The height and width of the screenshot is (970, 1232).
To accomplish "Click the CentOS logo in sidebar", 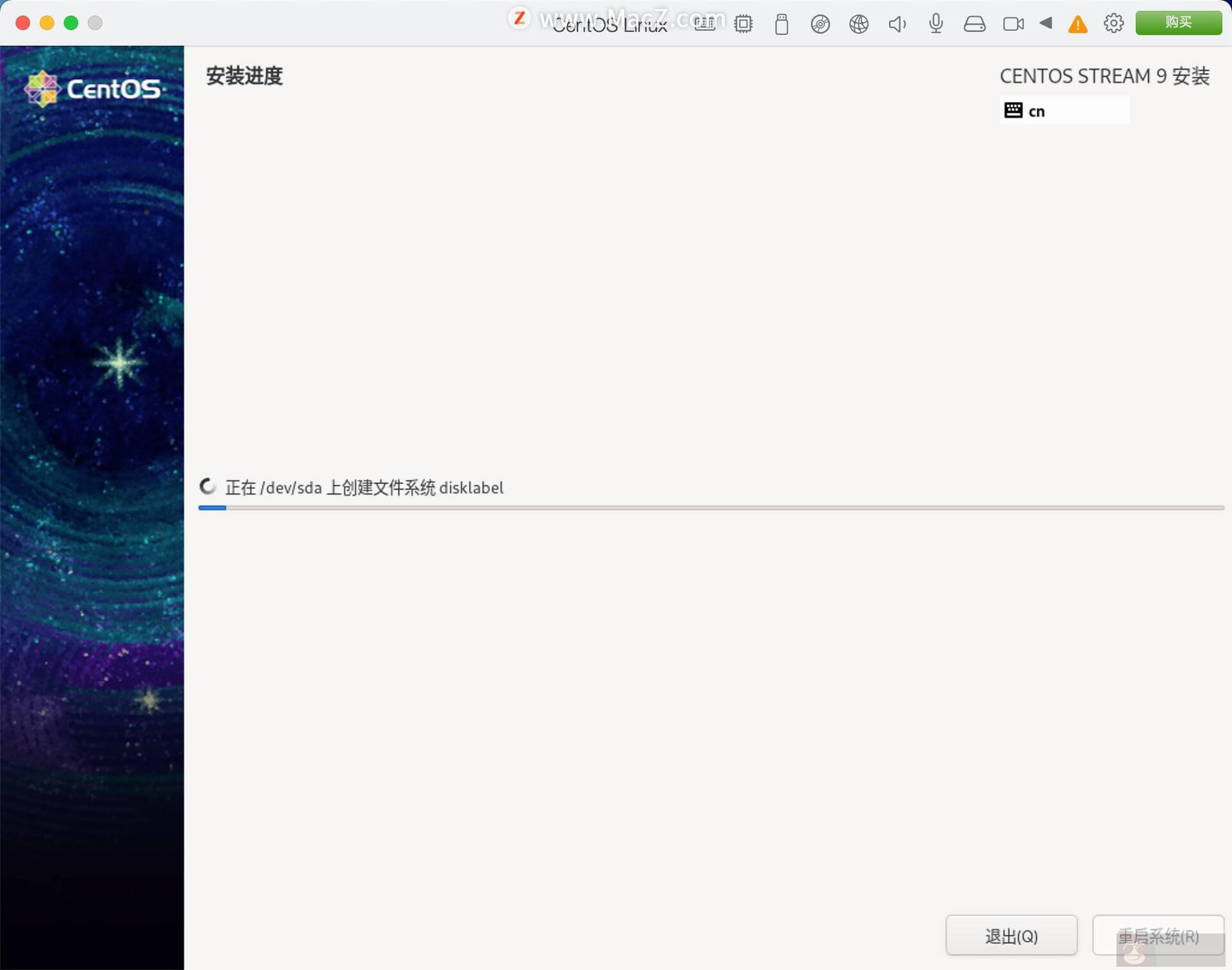I will click(x=92, y=89).
